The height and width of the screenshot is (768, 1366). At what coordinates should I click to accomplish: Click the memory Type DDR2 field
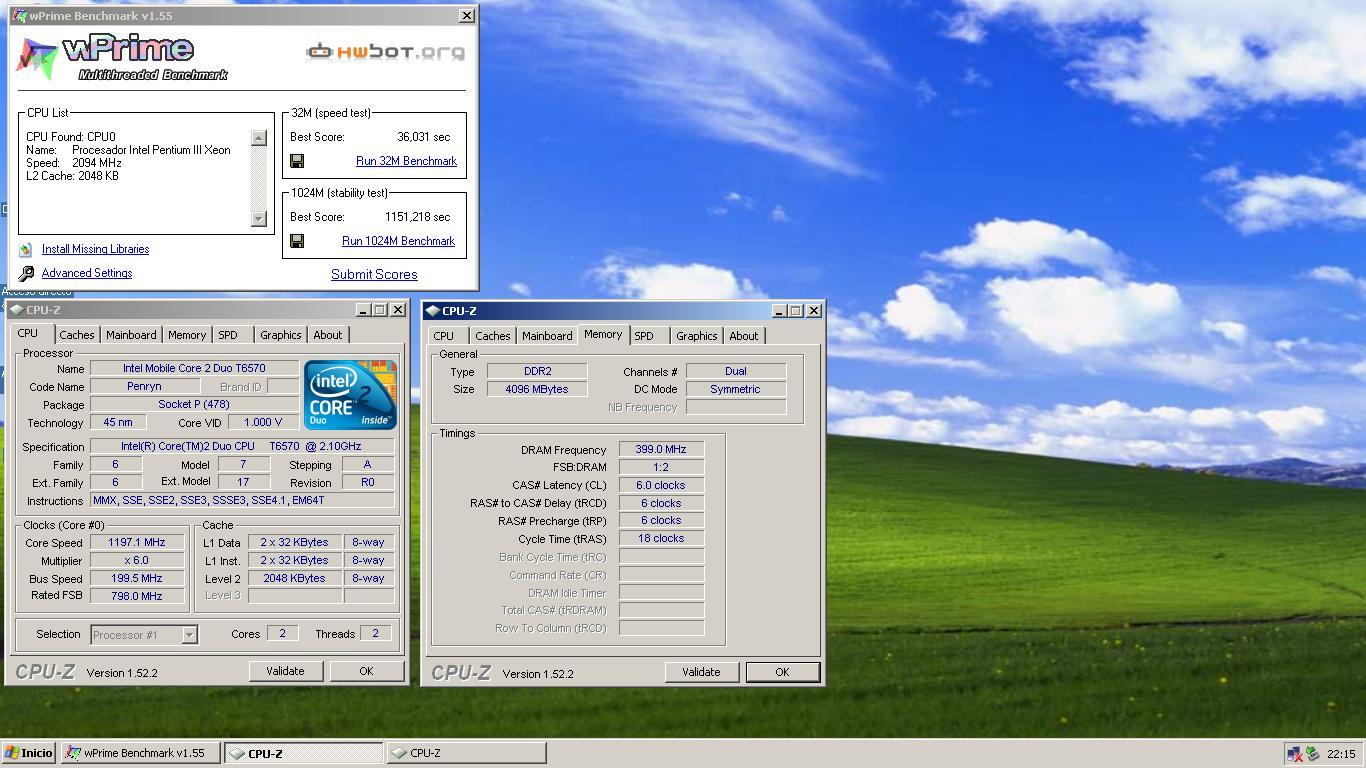point(537,371)
